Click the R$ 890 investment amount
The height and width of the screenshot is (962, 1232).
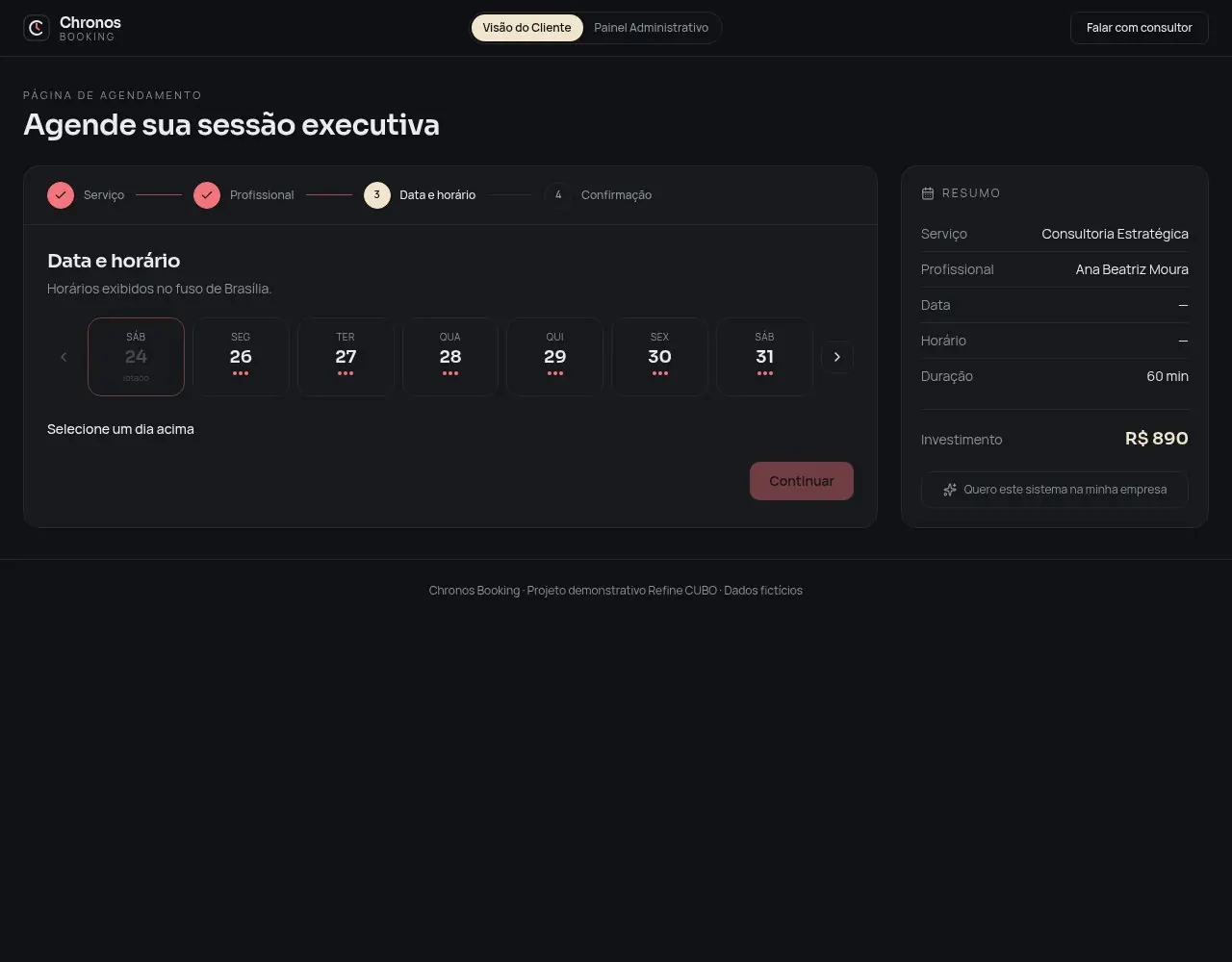point(1157,439)
